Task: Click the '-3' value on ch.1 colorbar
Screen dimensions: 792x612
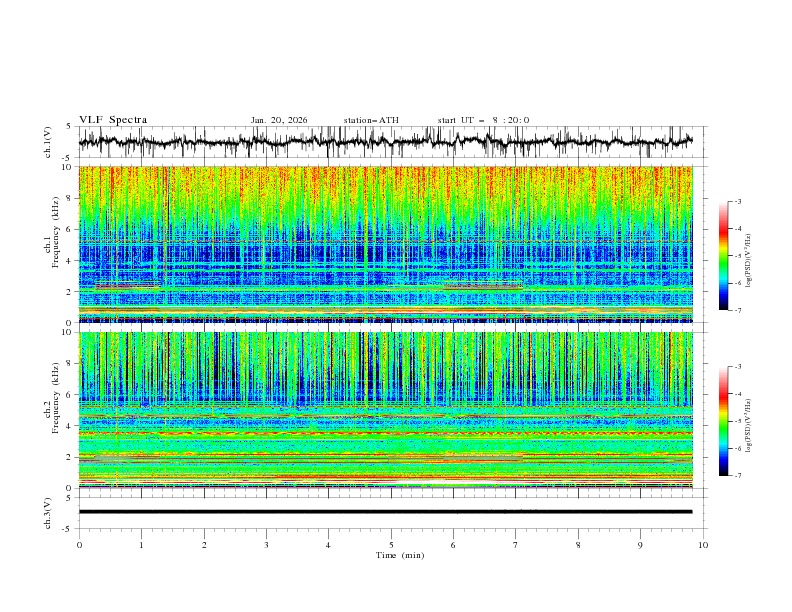Action: [x=737, y=201]
